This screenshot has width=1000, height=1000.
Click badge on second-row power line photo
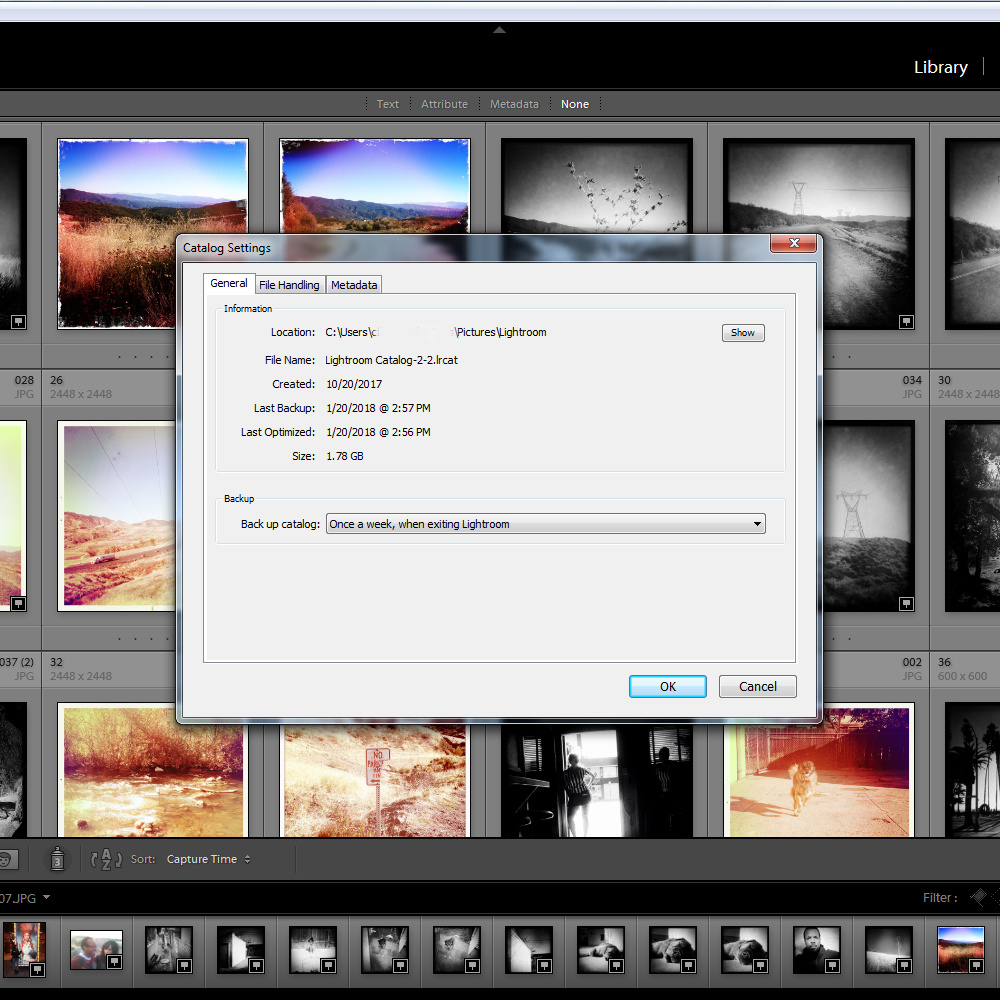[x=906, y=603]
